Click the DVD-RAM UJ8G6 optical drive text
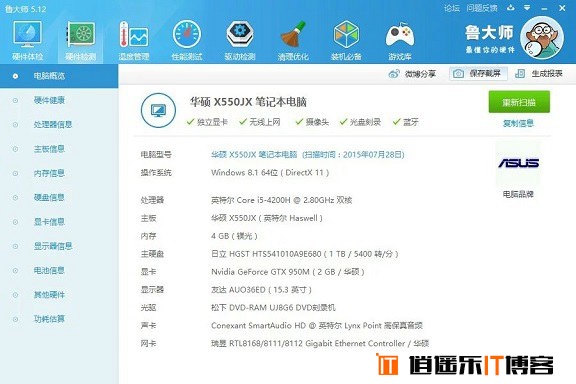The width and height of the screenshot is (576, 384). [x=273, y=308]
